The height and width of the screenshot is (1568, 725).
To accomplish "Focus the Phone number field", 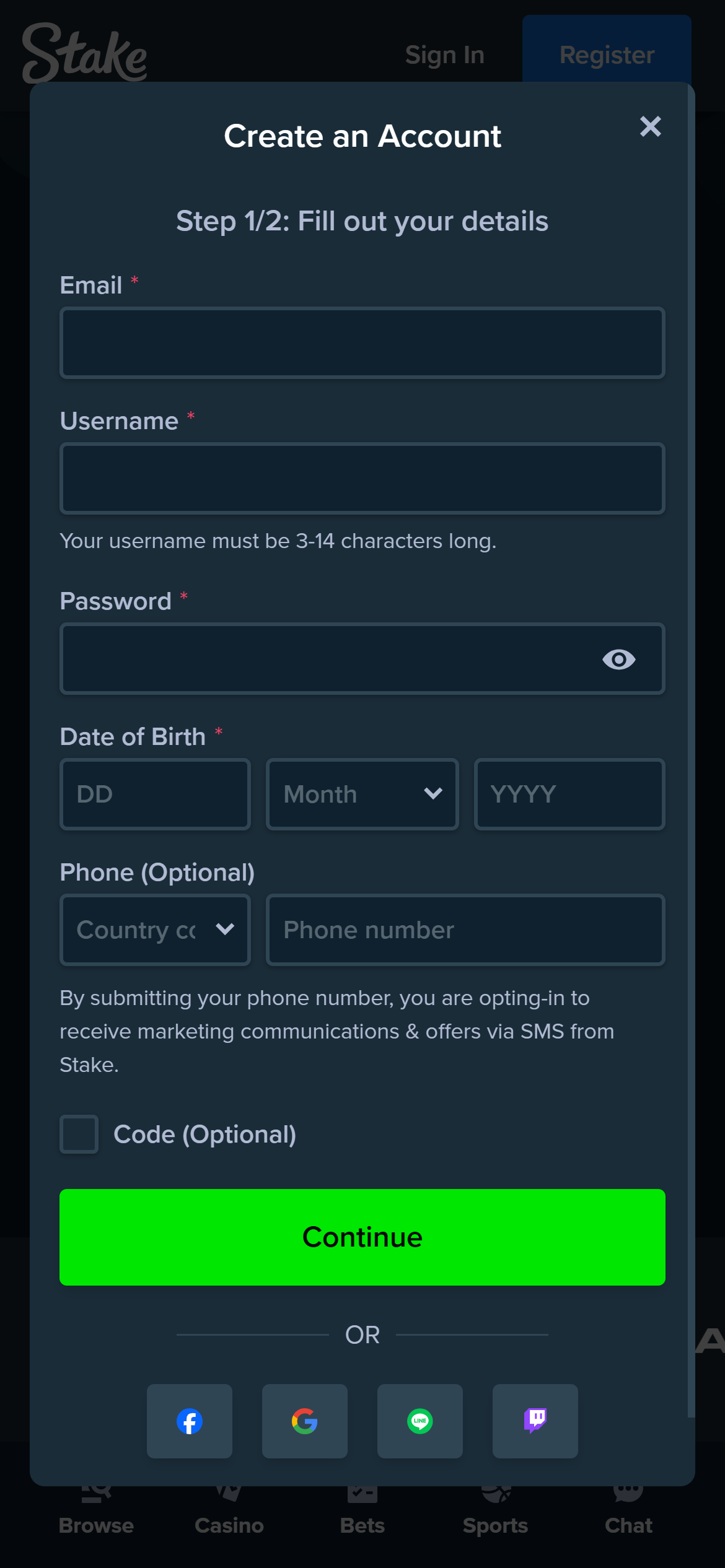I will coord(465,930).
